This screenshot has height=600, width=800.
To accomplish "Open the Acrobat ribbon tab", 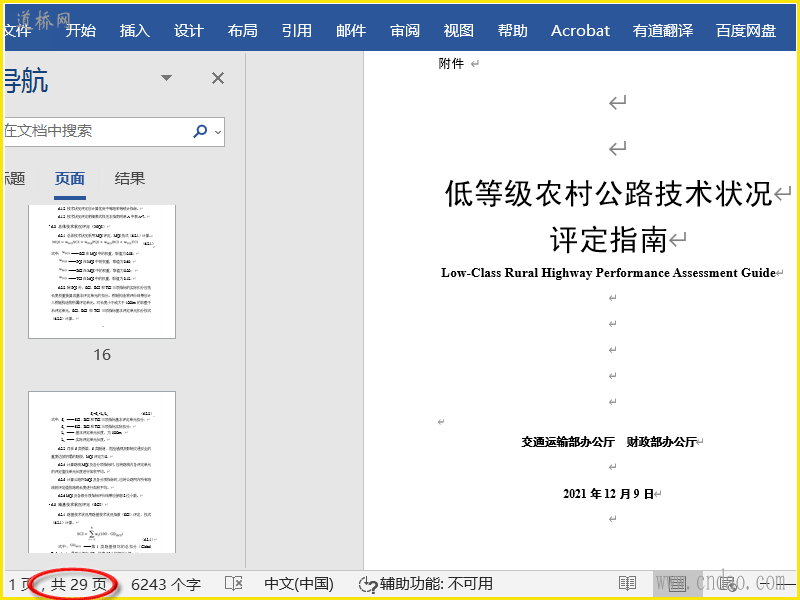I will (580, 31).
